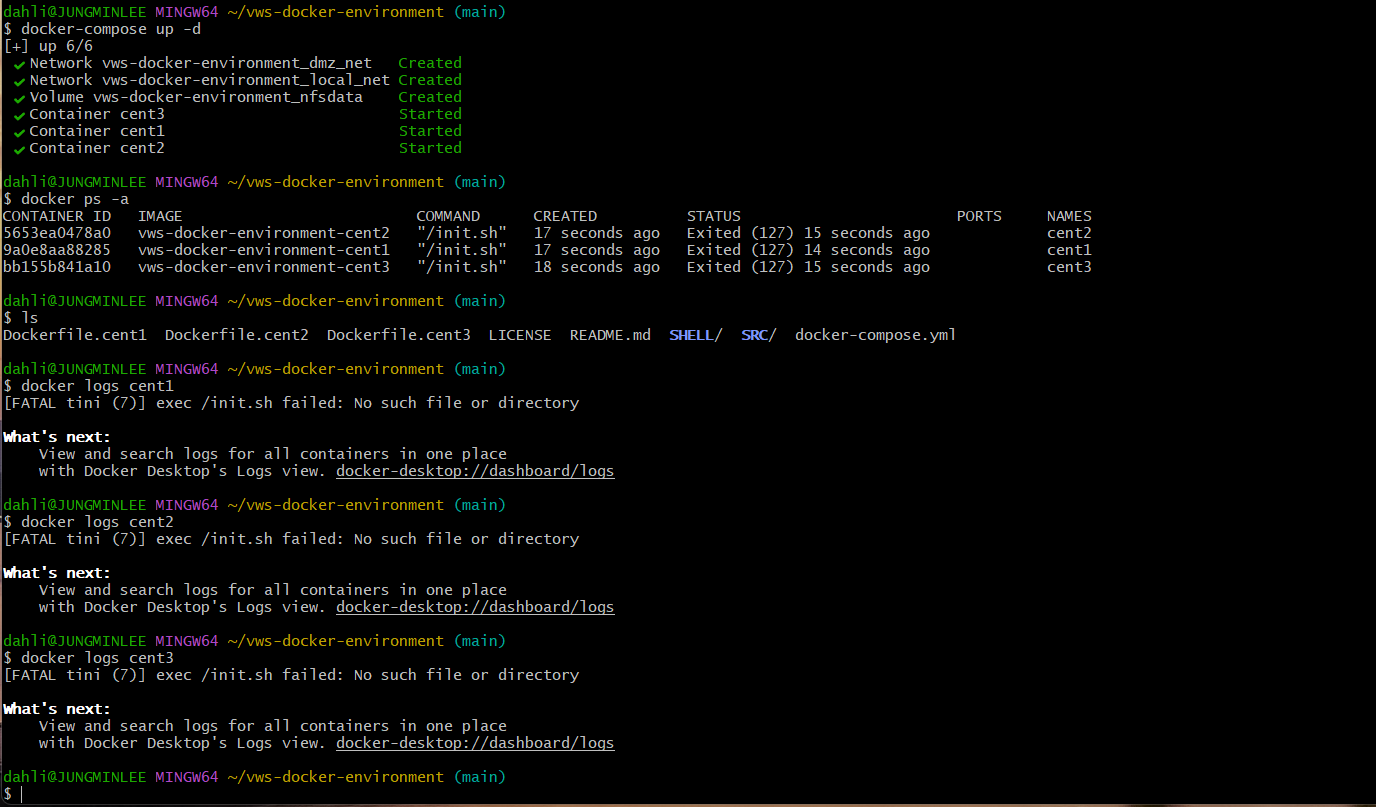Click 'Started' status of Container cent1
The height and width of the screenshot is (807, 1376).
click(430, 131)
